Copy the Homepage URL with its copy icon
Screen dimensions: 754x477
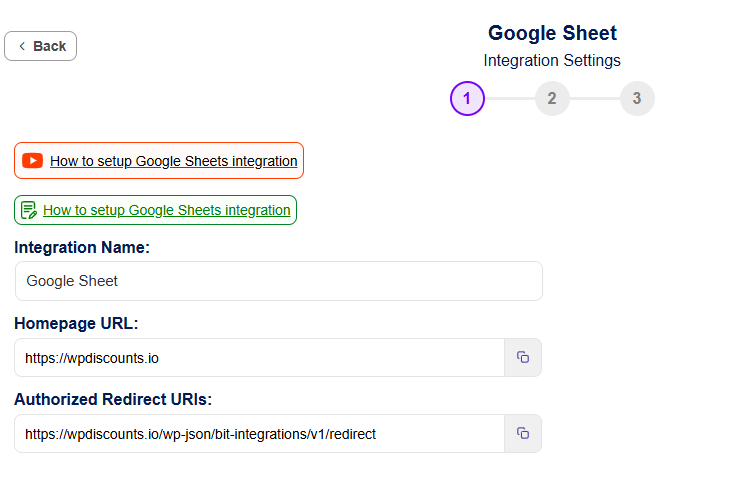[523, 357]
